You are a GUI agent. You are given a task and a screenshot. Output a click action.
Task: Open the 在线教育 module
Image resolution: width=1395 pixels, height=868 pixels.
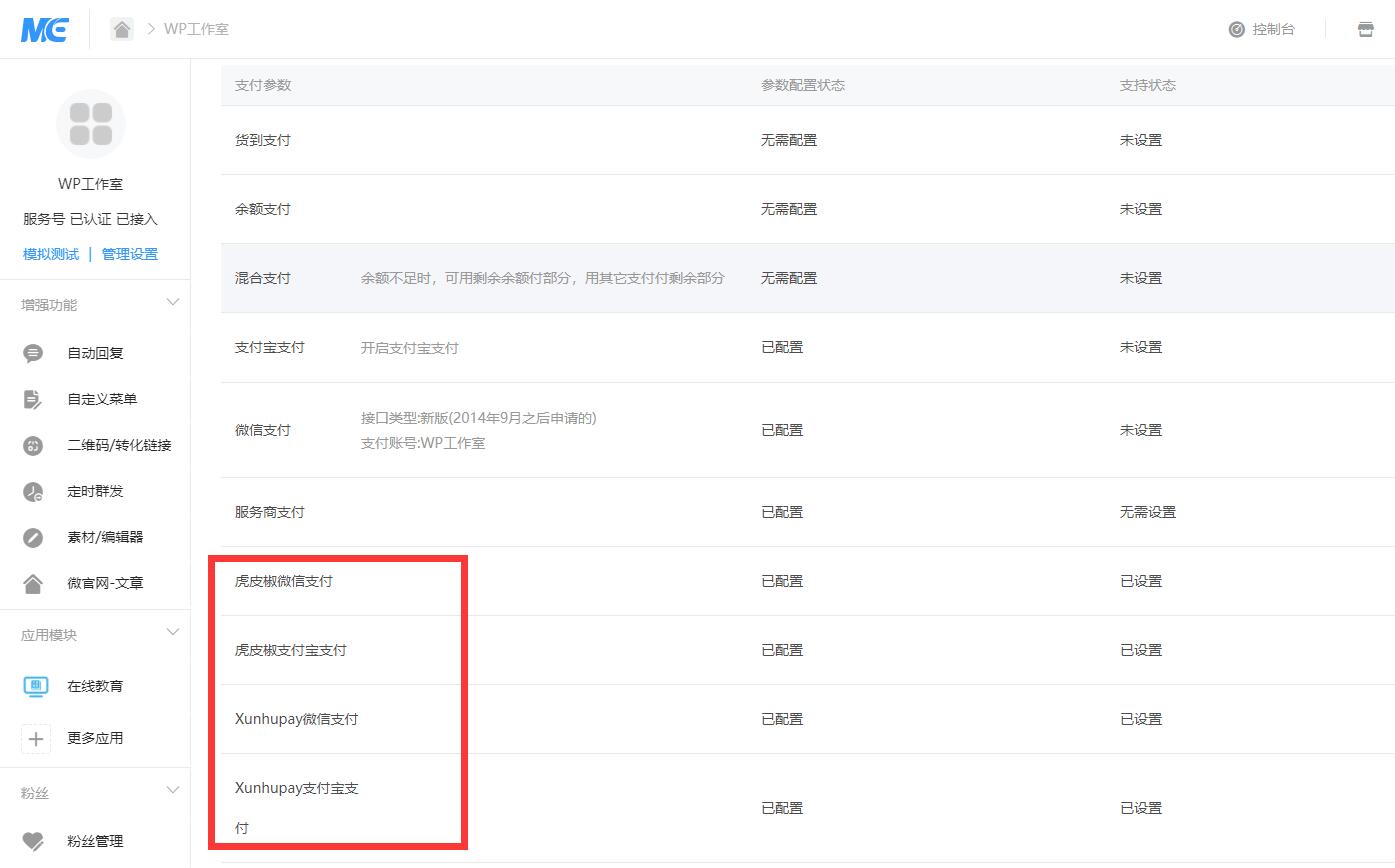click(x=95, y=686)
